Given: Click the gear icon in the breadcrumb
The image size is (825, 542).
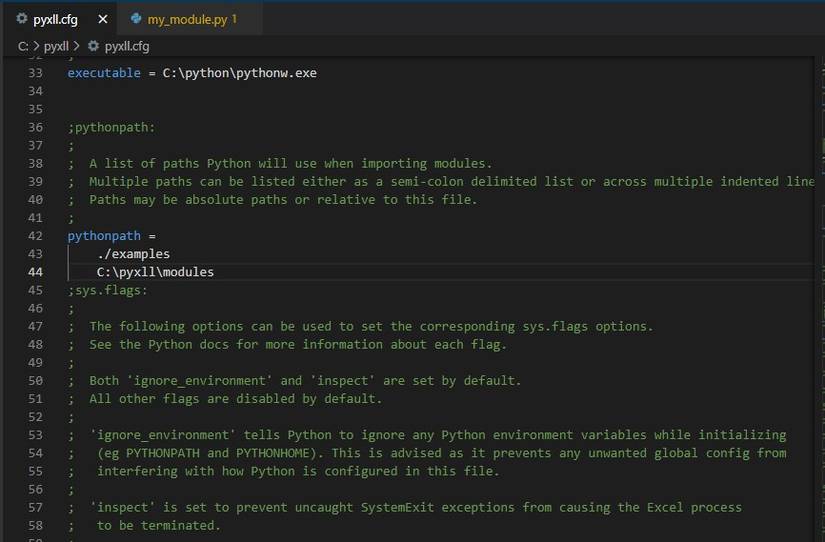Looking at the screenshot, I should pos(94,46).
